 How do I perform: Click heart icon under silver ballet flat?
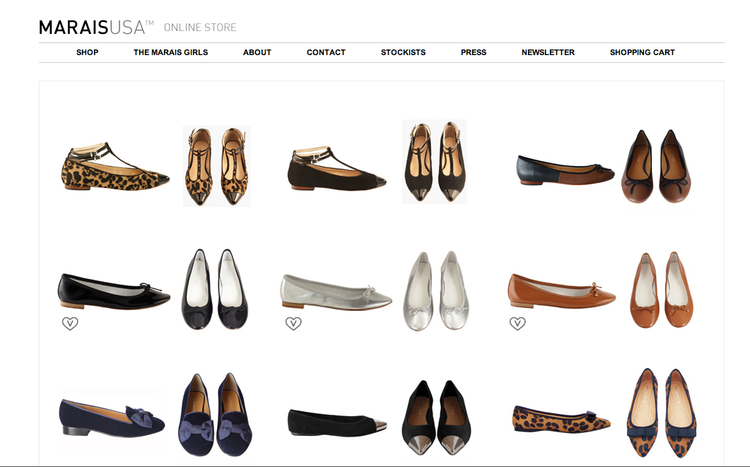pos(293,323)
